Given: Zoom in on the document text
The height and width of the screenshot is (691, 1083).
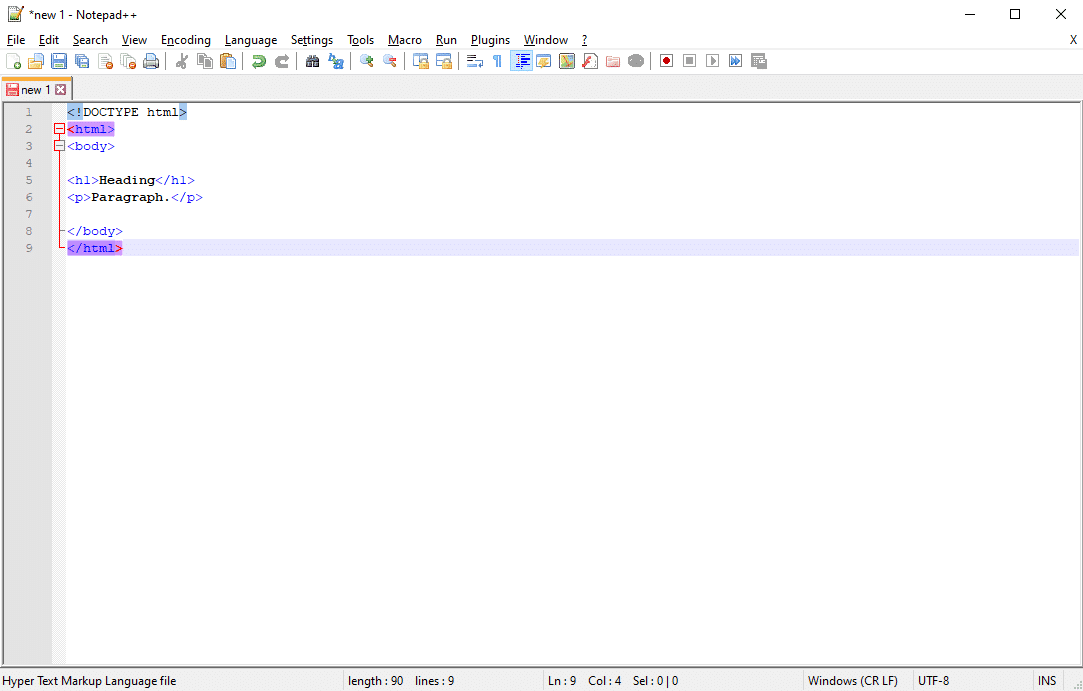Looking at the screenshot, I should (365, 61).
